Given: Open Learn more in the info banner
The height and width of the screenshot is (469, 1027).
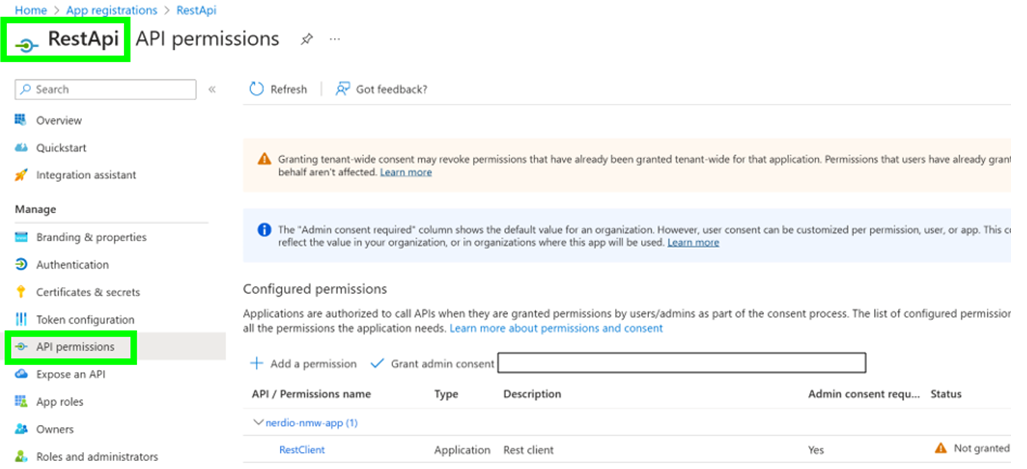Looking at the screenshot, I should [693, 242].
